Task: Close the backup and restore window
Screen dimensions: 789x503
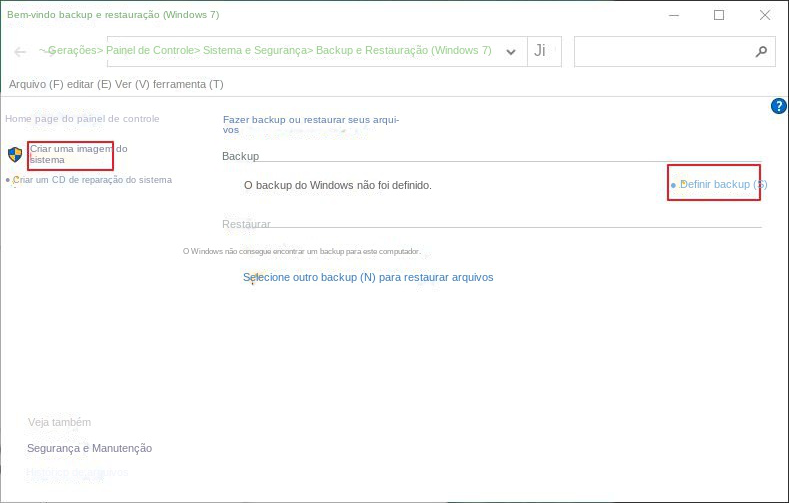Action: pos(765,15)
